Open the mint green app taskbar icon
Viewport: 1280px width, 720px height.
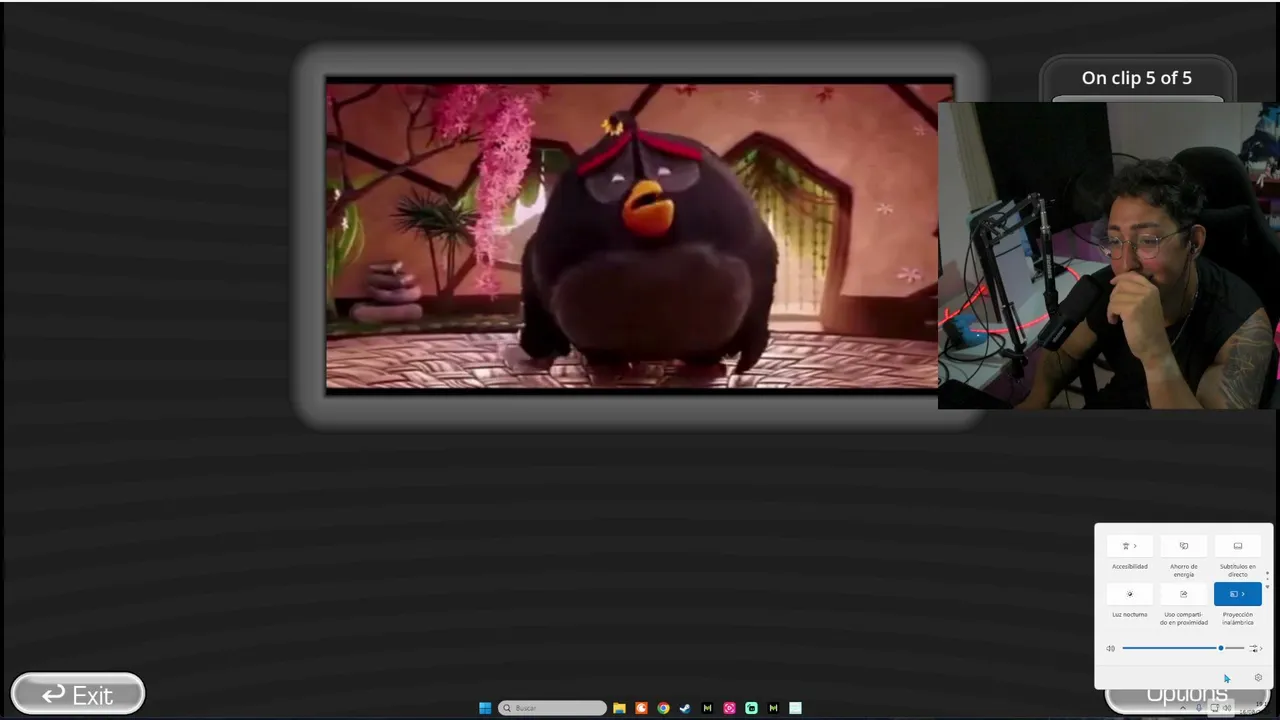pos(751,708)
